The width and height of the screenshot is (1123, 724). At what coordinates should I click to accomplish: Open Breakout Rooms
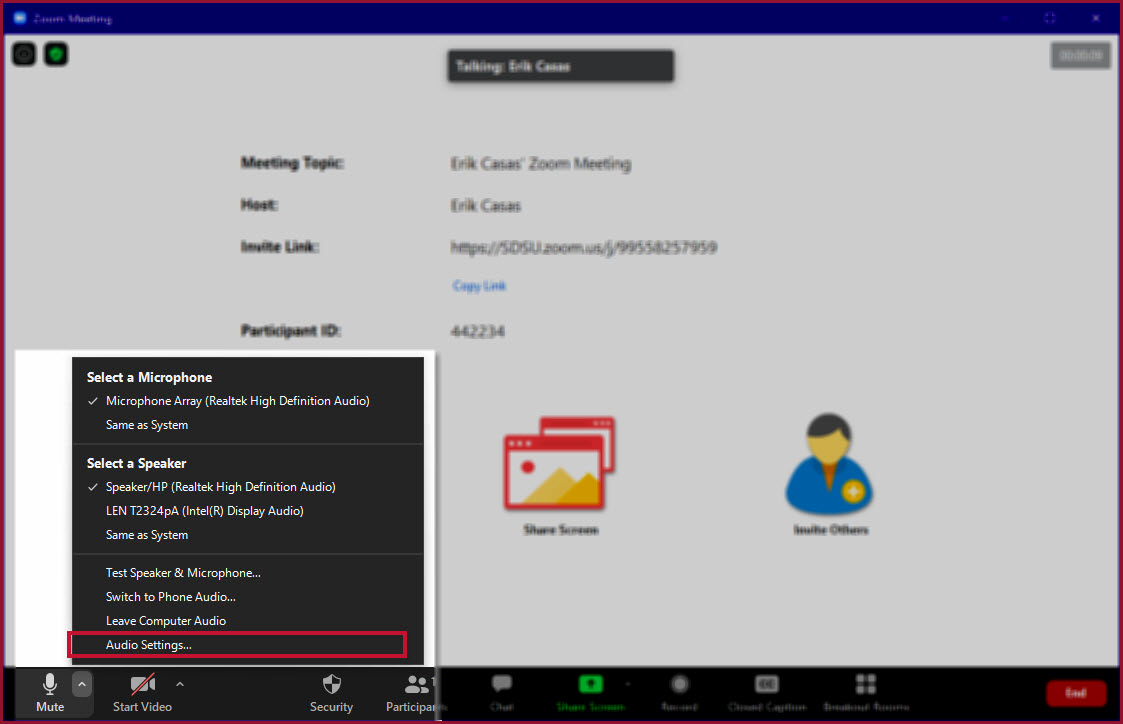866,692
